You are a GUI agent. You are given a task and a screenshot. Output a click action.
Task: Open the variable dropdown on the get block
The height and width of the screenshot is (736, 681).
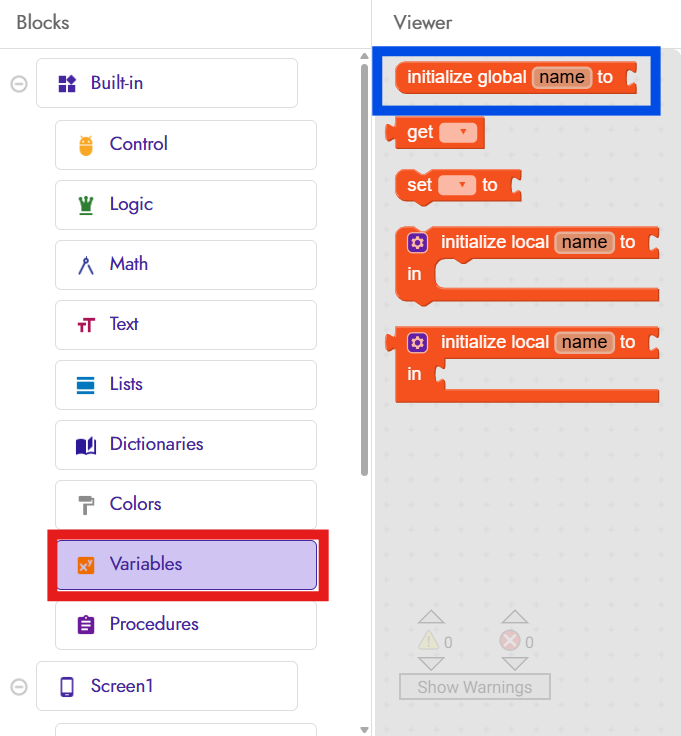tap(461, 133)
